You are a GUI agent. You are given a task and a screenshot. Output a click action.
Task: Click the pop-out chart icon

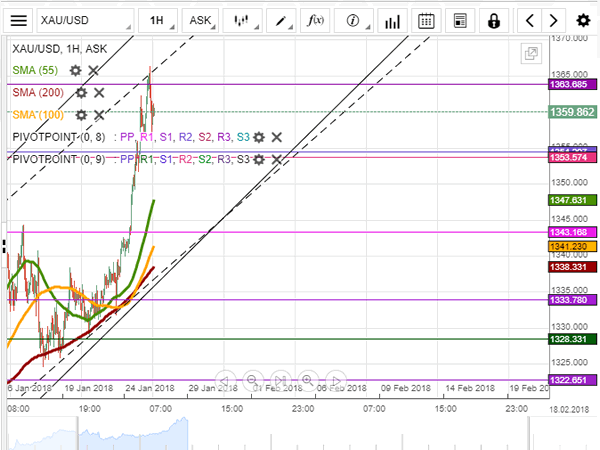pyautogui.click(x=529, y=54)
